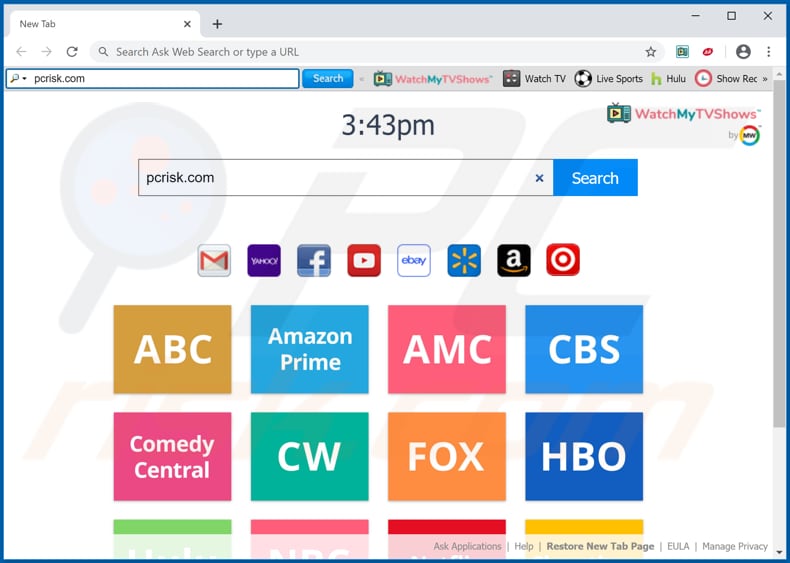
Task: Open the Facebook shortcut icon
Action: [x=314, y=261]
